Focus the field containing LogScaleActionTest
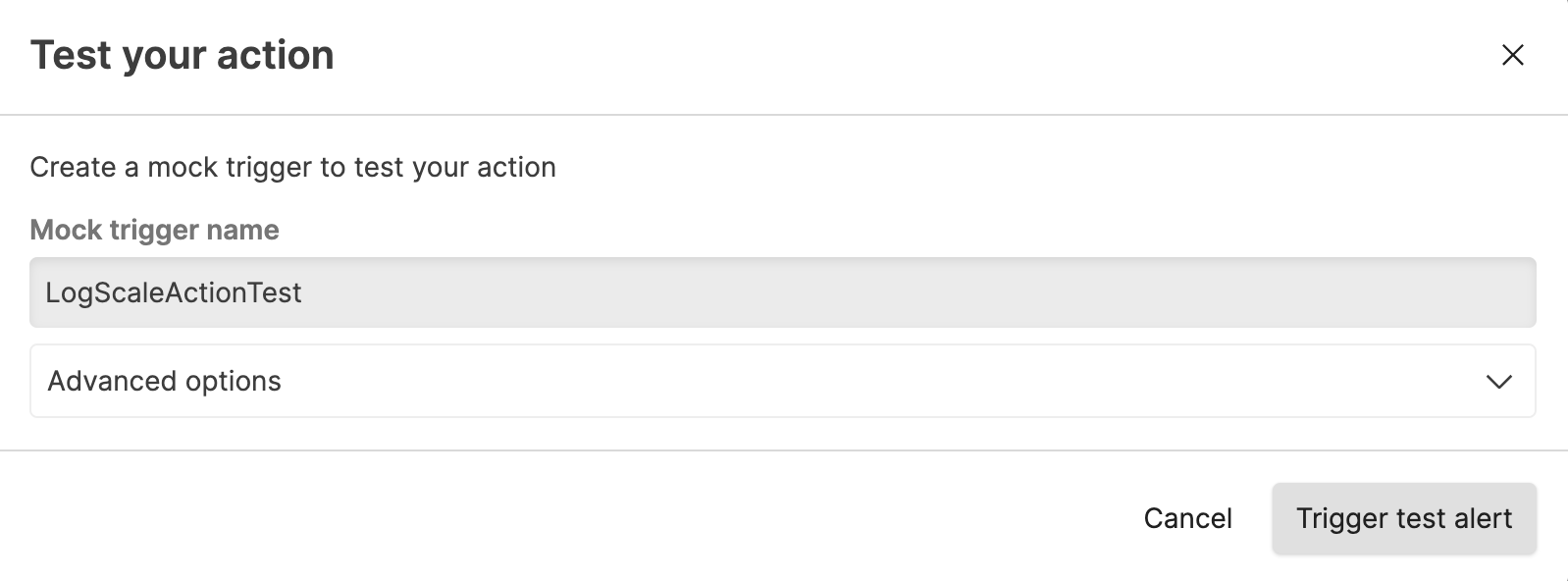 [783, 292]
